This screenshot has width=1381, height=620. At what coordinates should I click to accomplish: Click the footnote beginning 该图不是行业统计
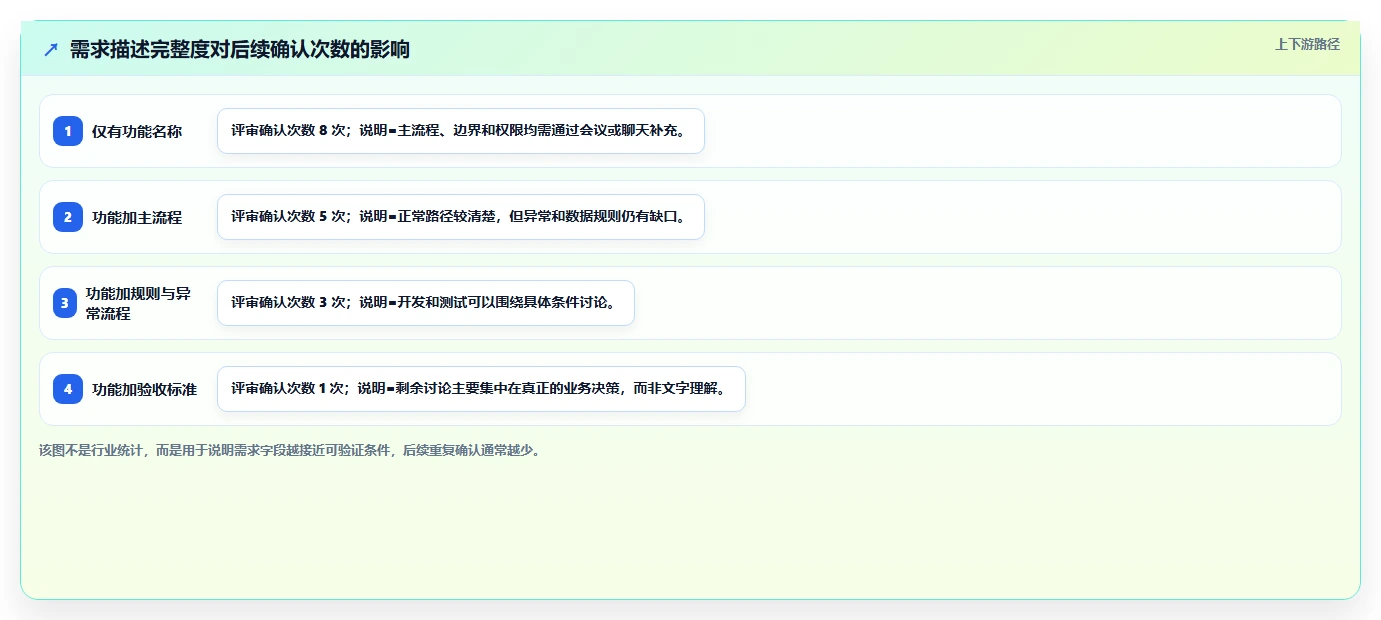pyautogui.click(x=292, y=450)
